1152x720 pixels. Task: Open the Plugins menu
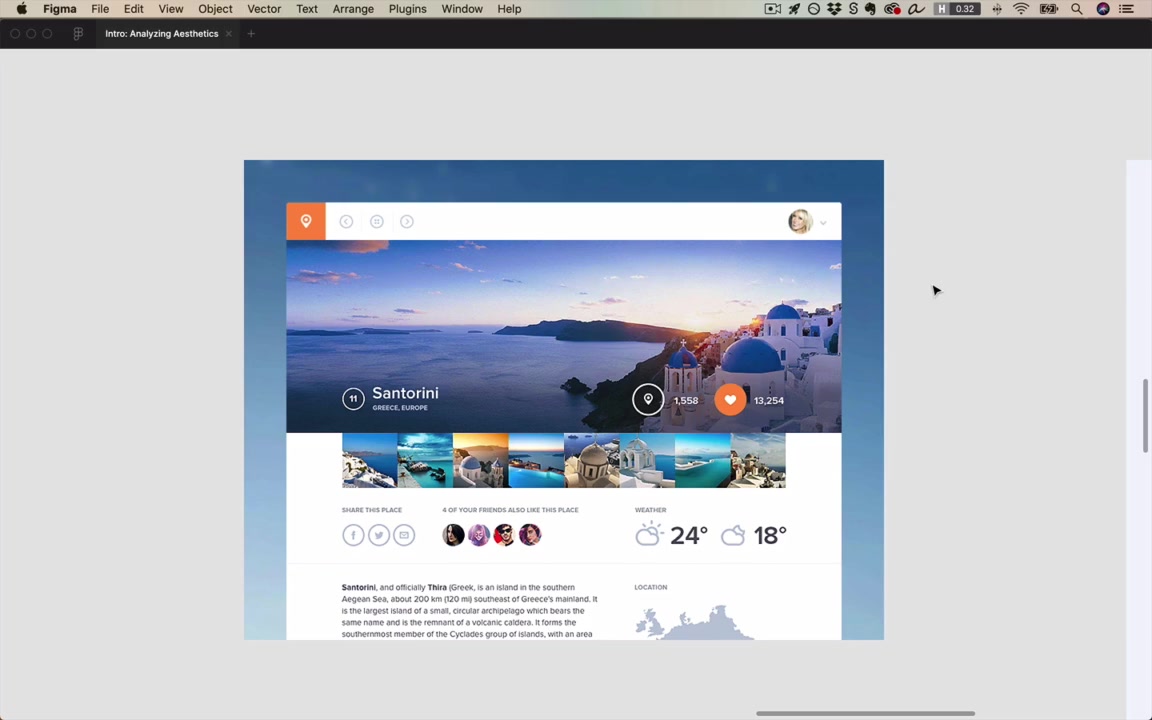coord(407,9)
